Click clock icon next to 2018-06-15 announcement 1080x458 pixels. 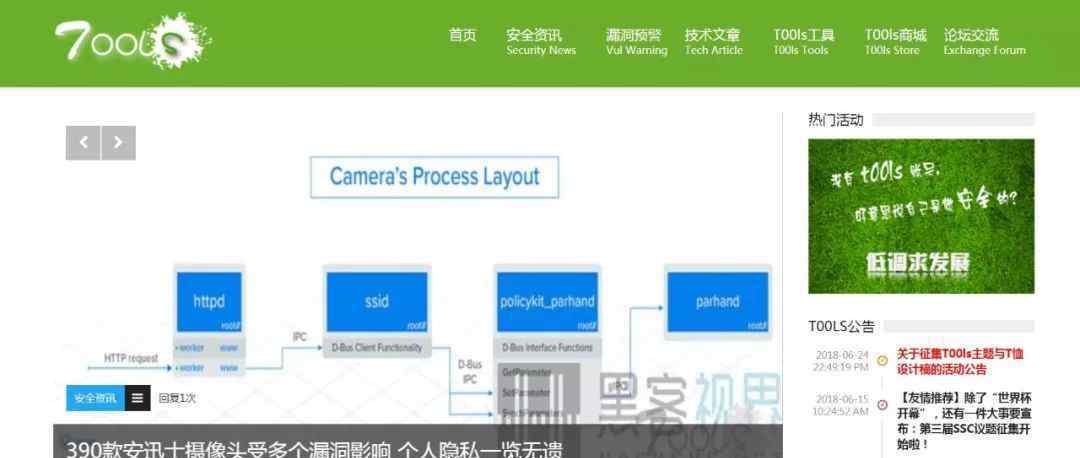tap(882, 405)
